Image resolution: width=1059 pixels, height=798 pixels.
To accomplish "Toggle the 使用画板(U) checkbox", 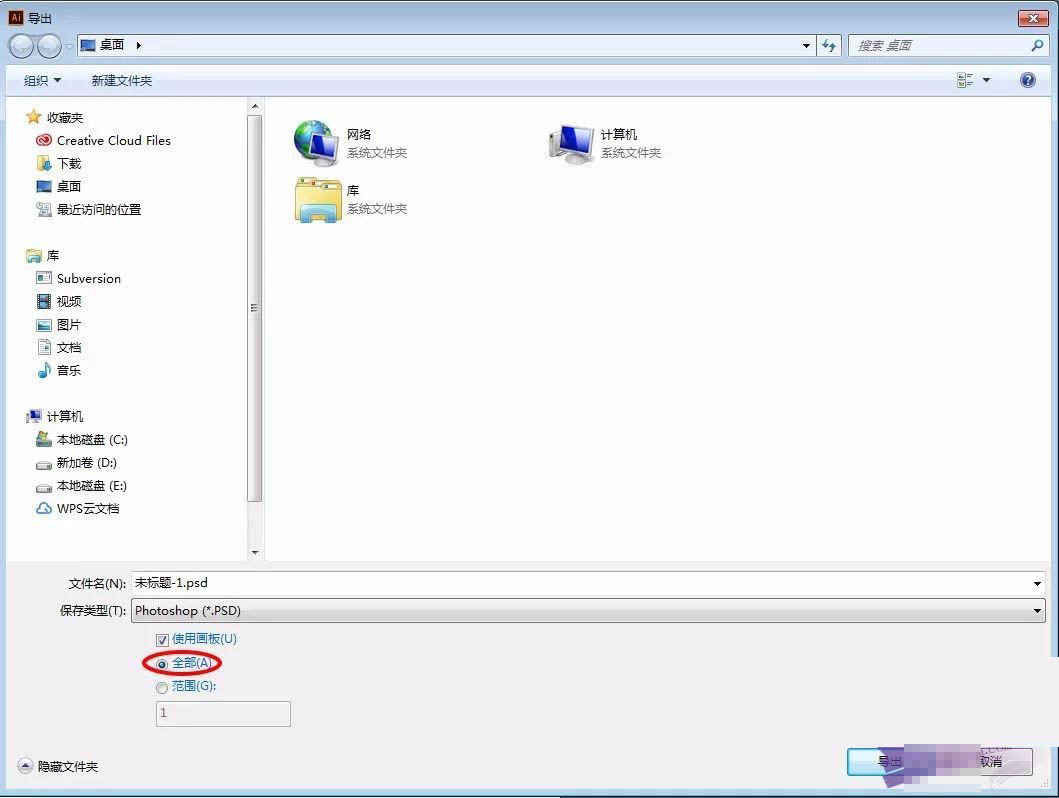I will click(x=162, y=639).
